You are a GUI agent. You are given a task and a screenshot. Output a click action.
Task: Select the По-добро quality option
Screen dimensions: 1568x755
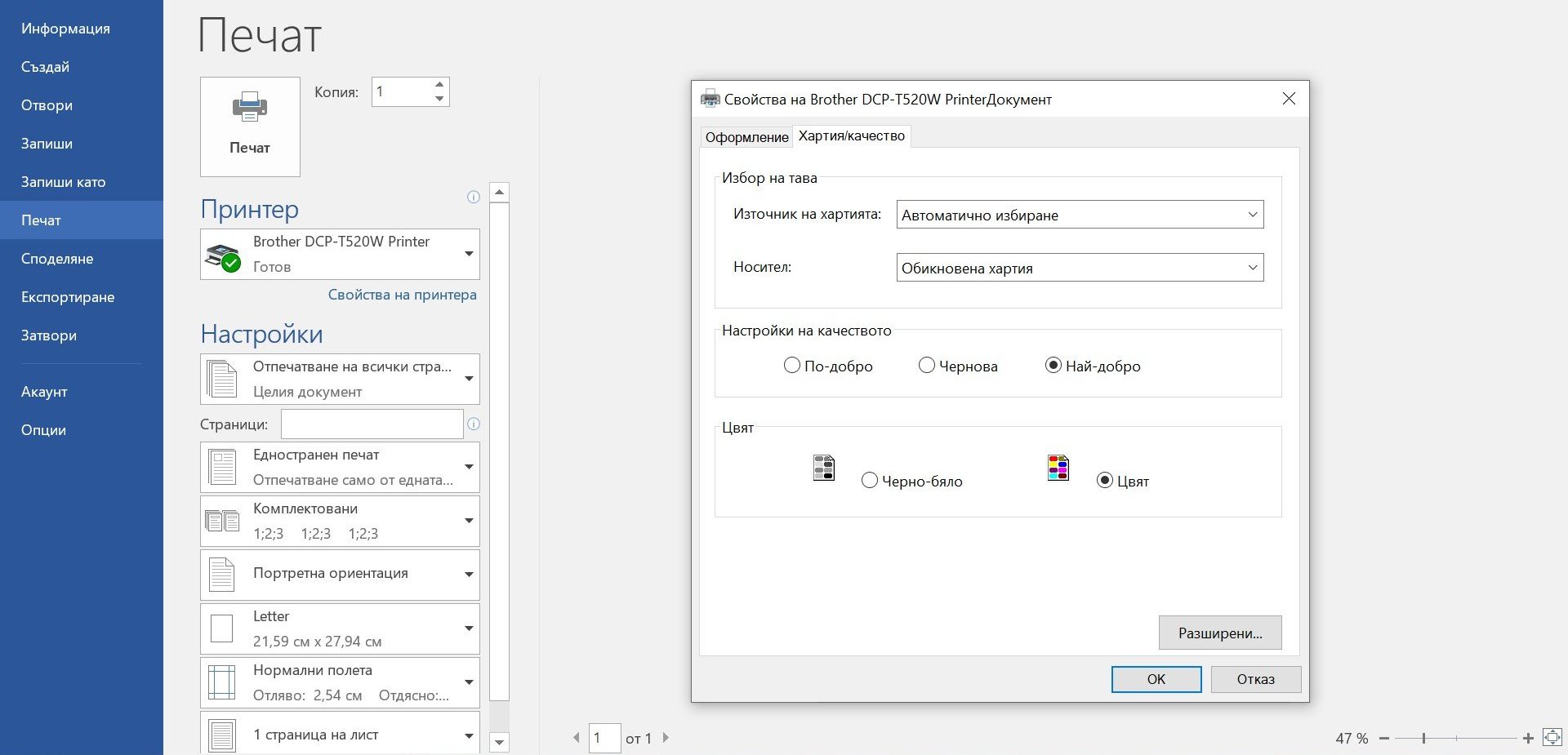point(791,366)
